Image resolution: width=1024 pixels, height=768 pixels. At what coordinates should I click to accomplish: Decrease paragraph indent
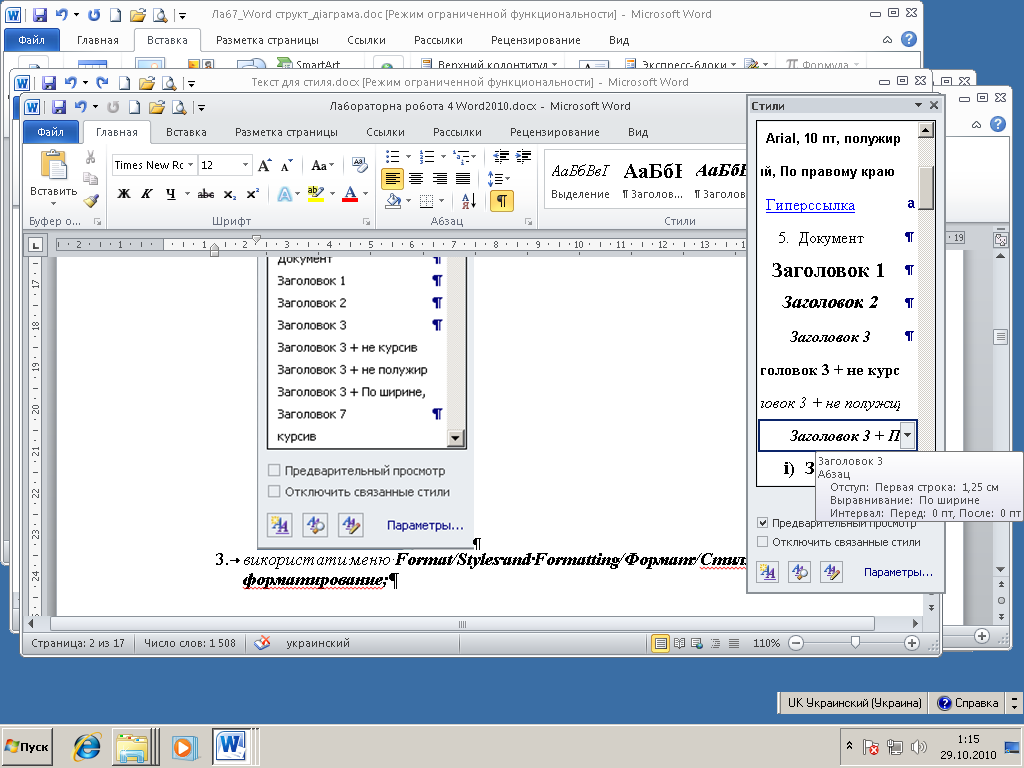pyautogui.click(x=501, y=157)
